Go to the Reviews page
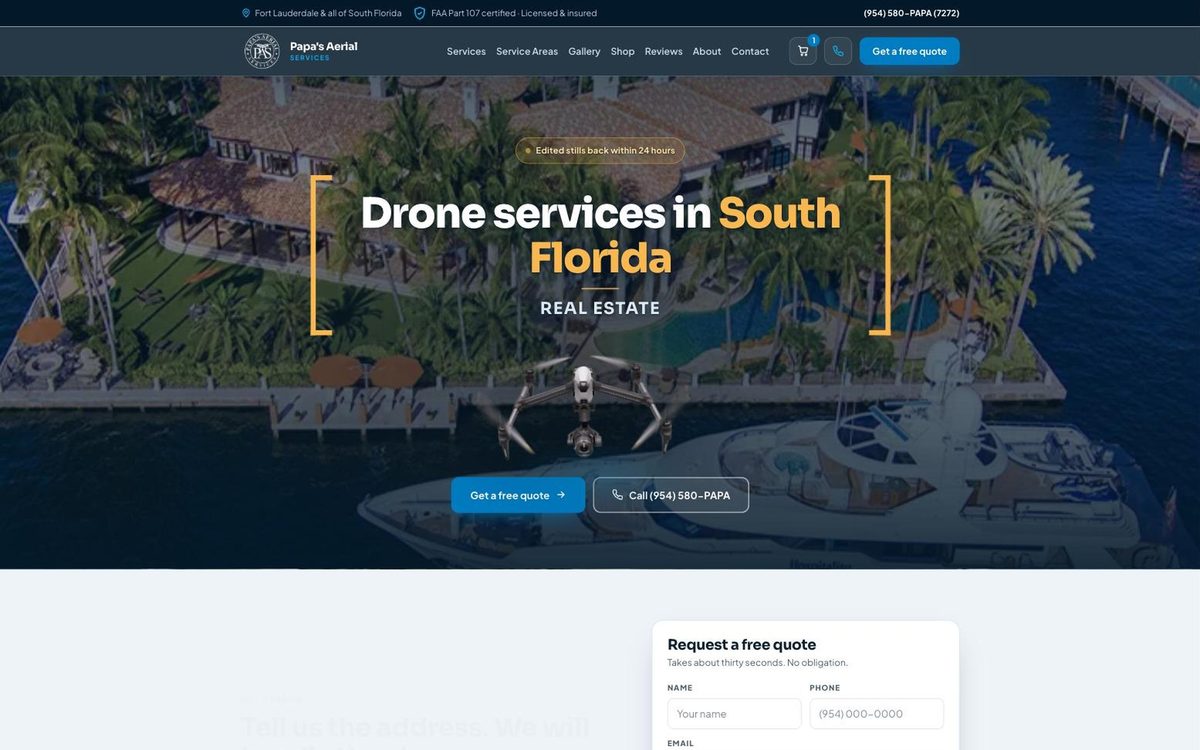The height and width of the screenshot is (750, 1200). click(x=664, y=51)
